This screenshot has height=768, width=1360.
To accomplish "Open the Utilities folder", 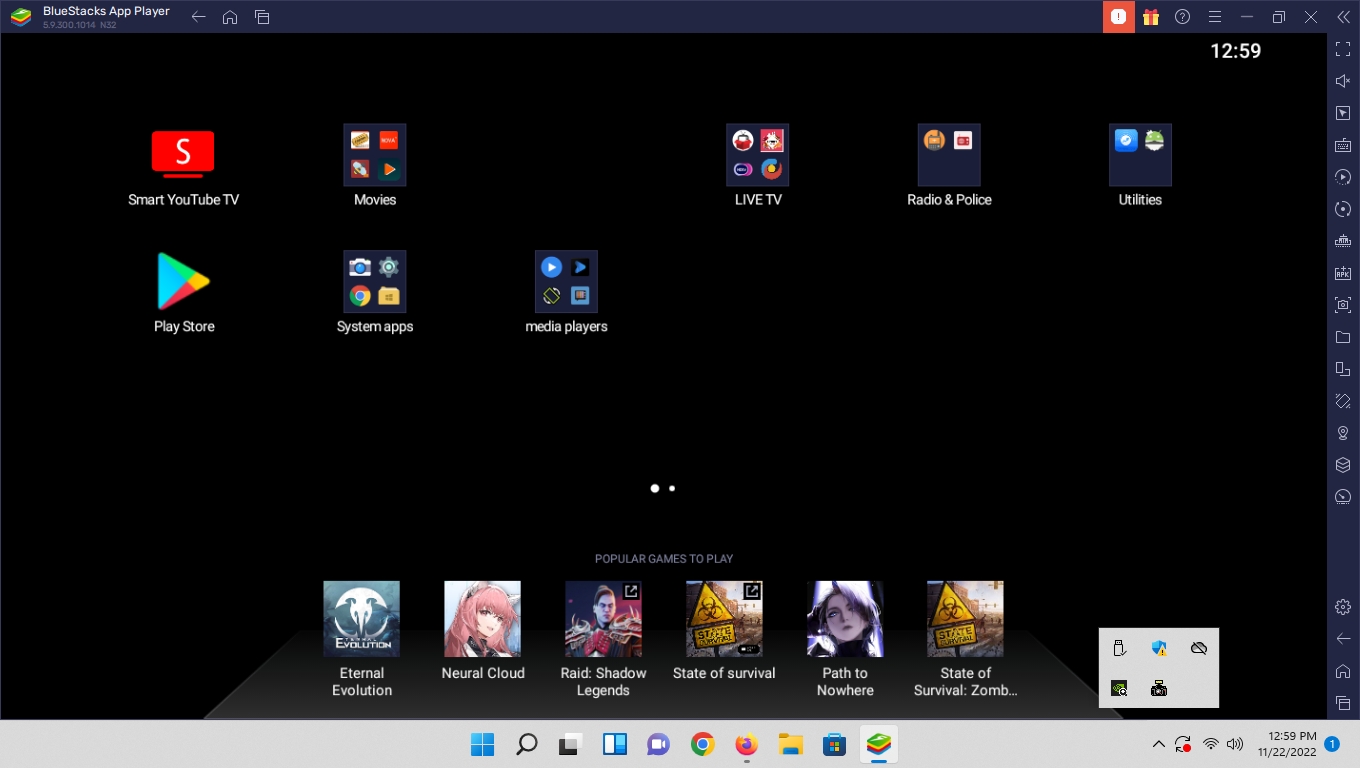I will (x=1140, y=155).
